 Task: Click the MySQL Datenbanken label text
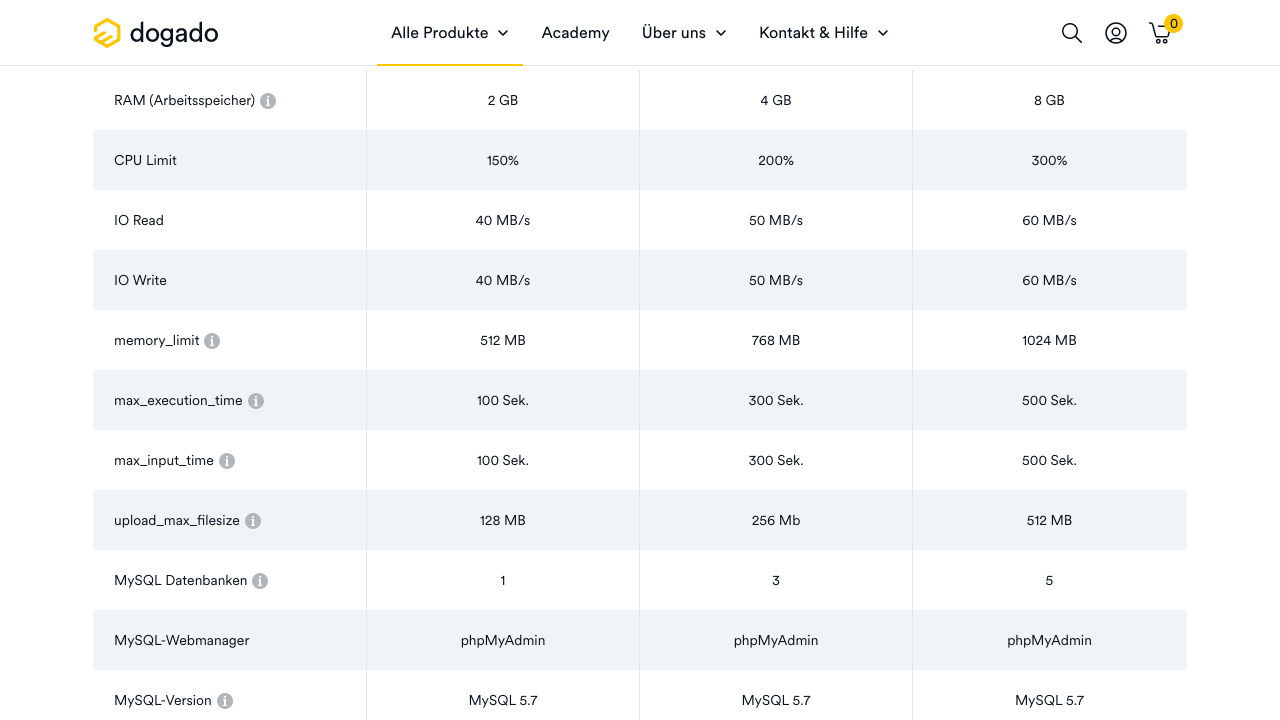point(180,580)
